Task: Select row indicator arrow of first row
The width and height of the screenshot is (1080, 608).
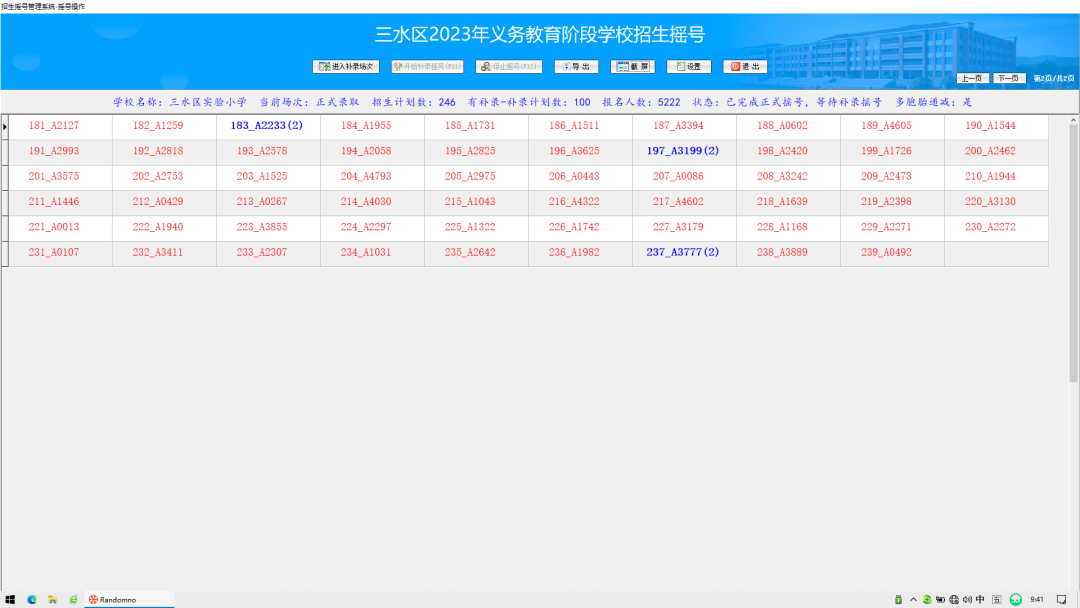Action: click(x=5, y=127)
